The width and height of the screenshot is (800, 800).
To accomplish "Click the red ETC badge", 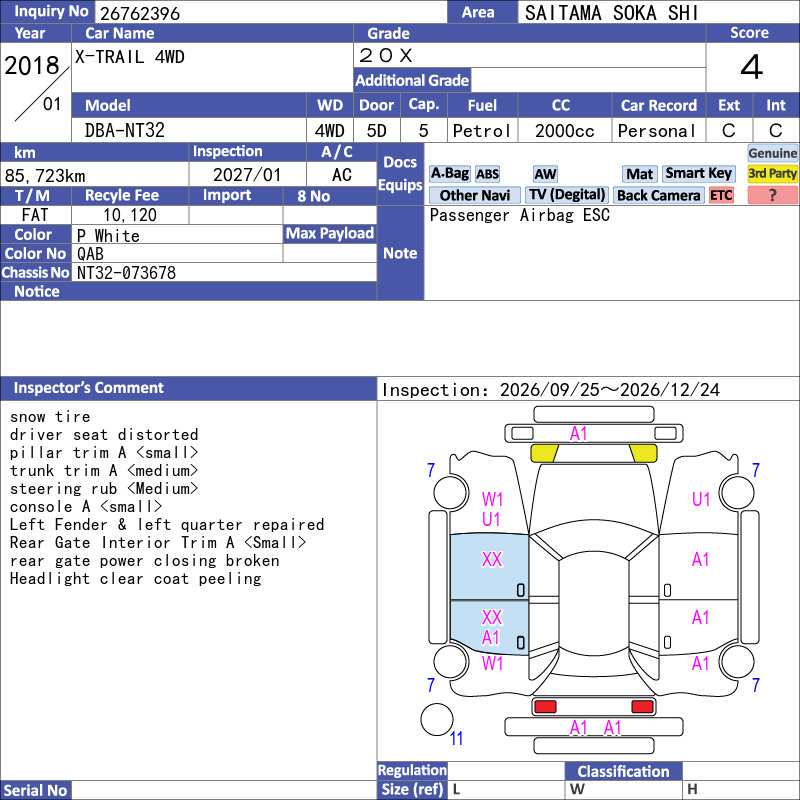I will [721, 195].
